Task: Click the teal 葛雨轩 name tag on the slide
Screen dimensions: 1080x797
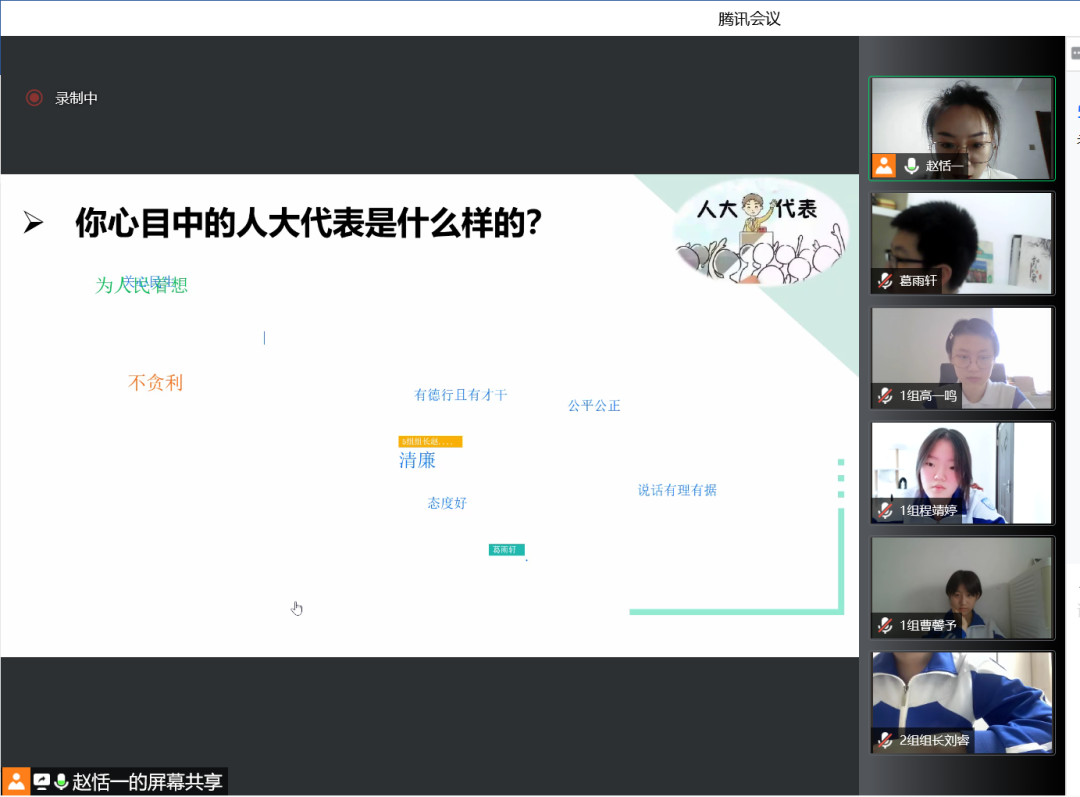Action: (x=506, y=549)
